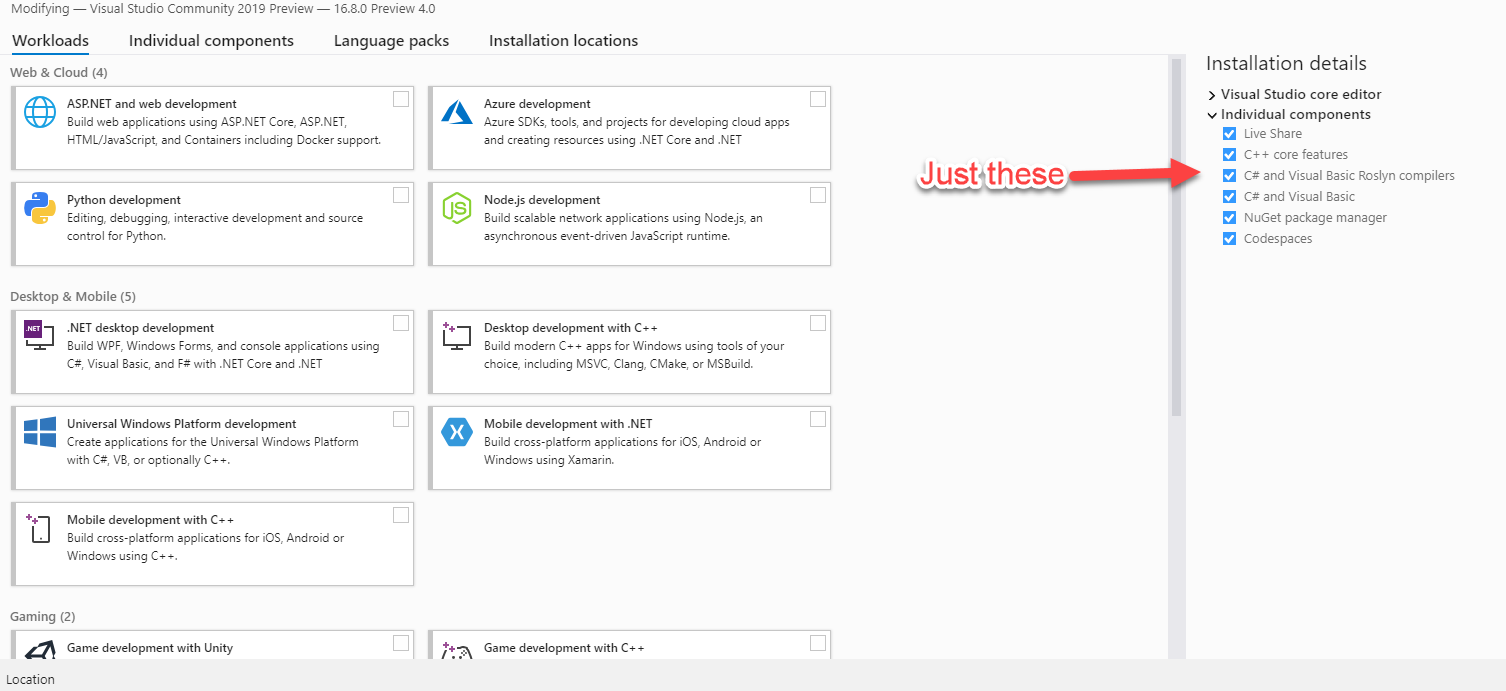This screenshot has width=1506, height=691.
Task: Expand Visual Studio core editor details
Action: (x=1212, y=95)
